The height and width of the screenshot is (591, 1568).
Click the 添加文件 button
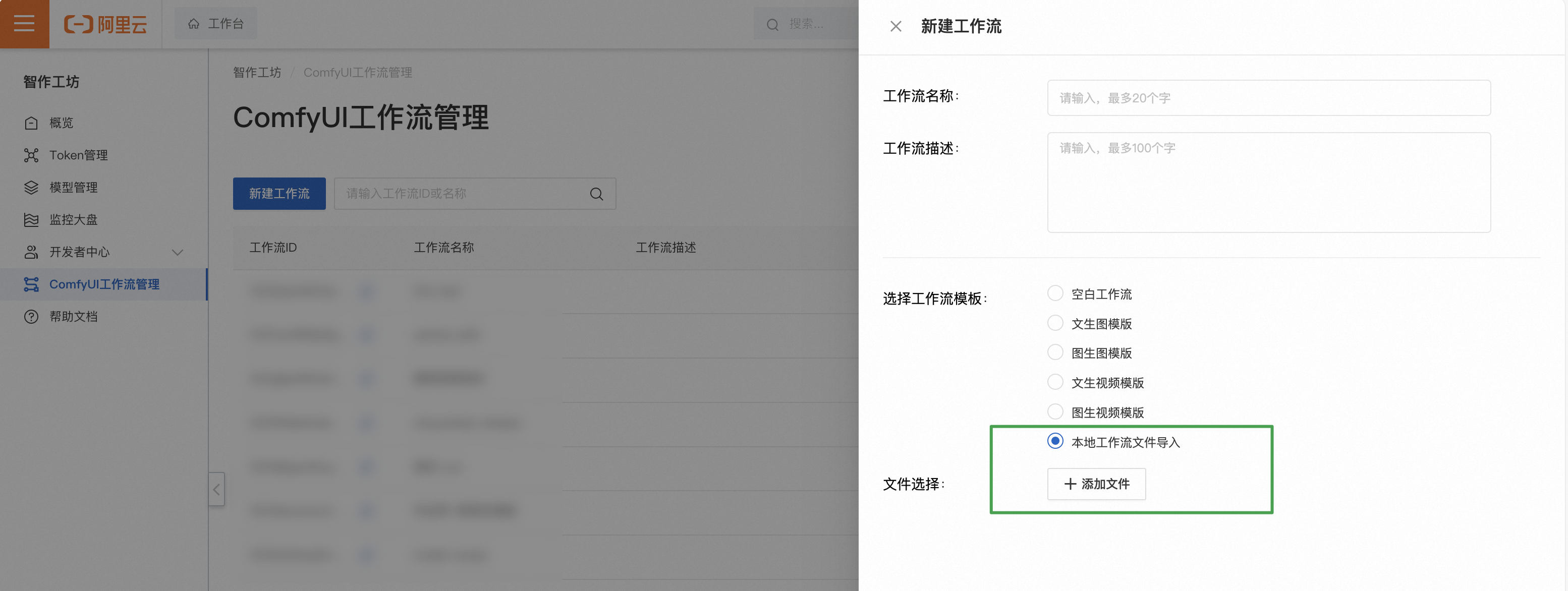1096,484
